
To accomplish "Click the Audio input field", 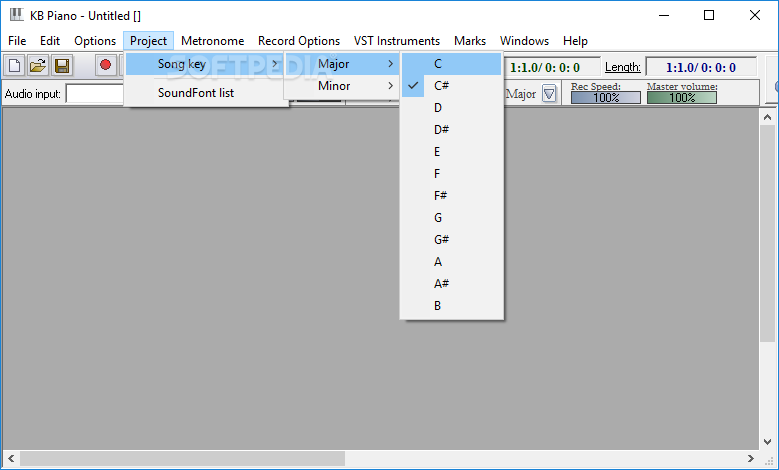I will point(94,93).
